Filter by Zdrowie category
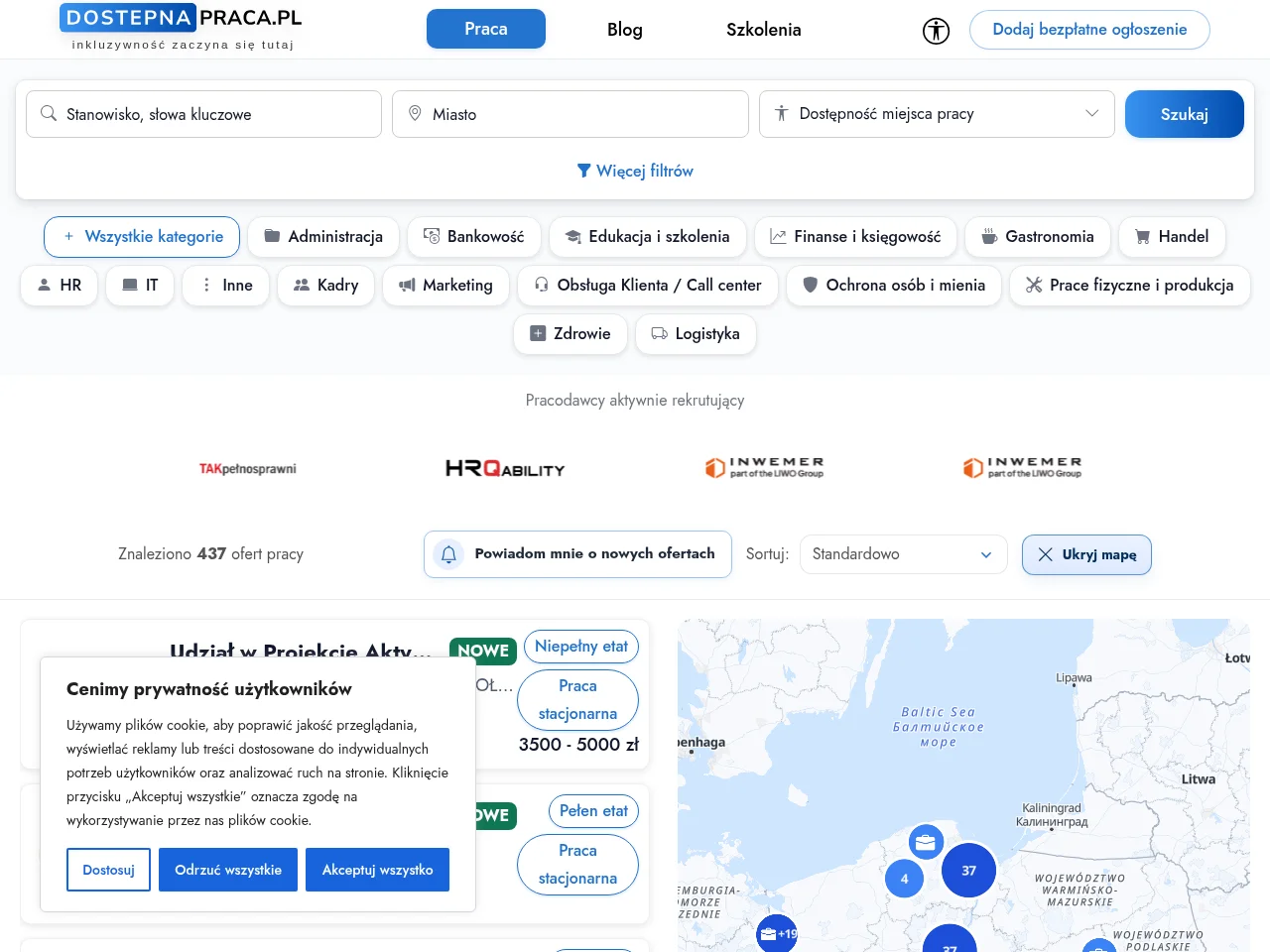Viewport: 1270px width, 952px height. pyautogui.click(x=571, y=333)
